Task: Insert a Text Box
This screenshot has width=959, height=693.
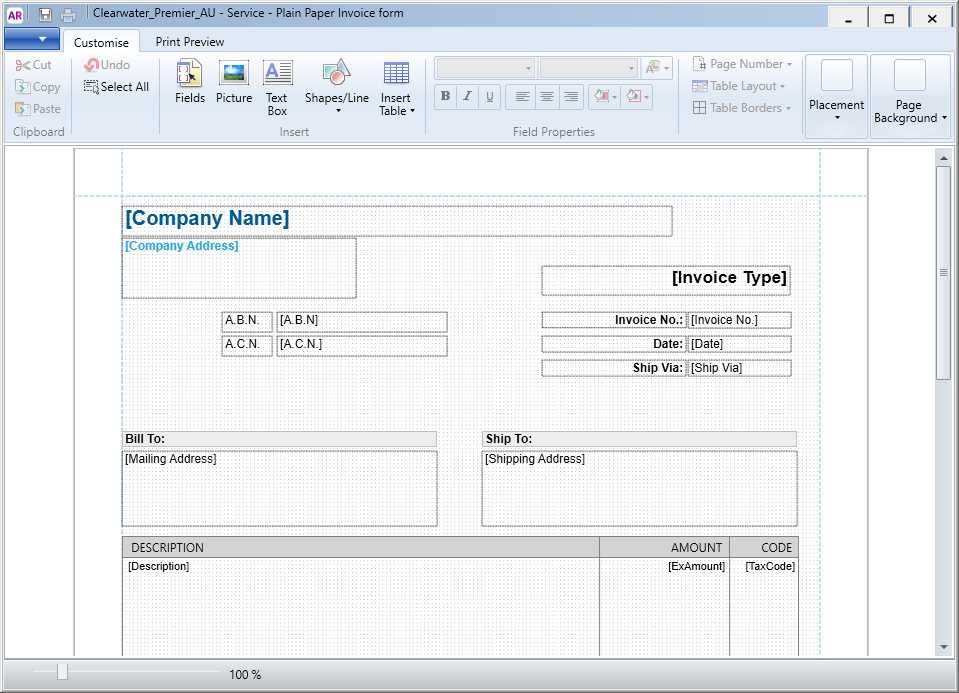Action: coord(277,87)
